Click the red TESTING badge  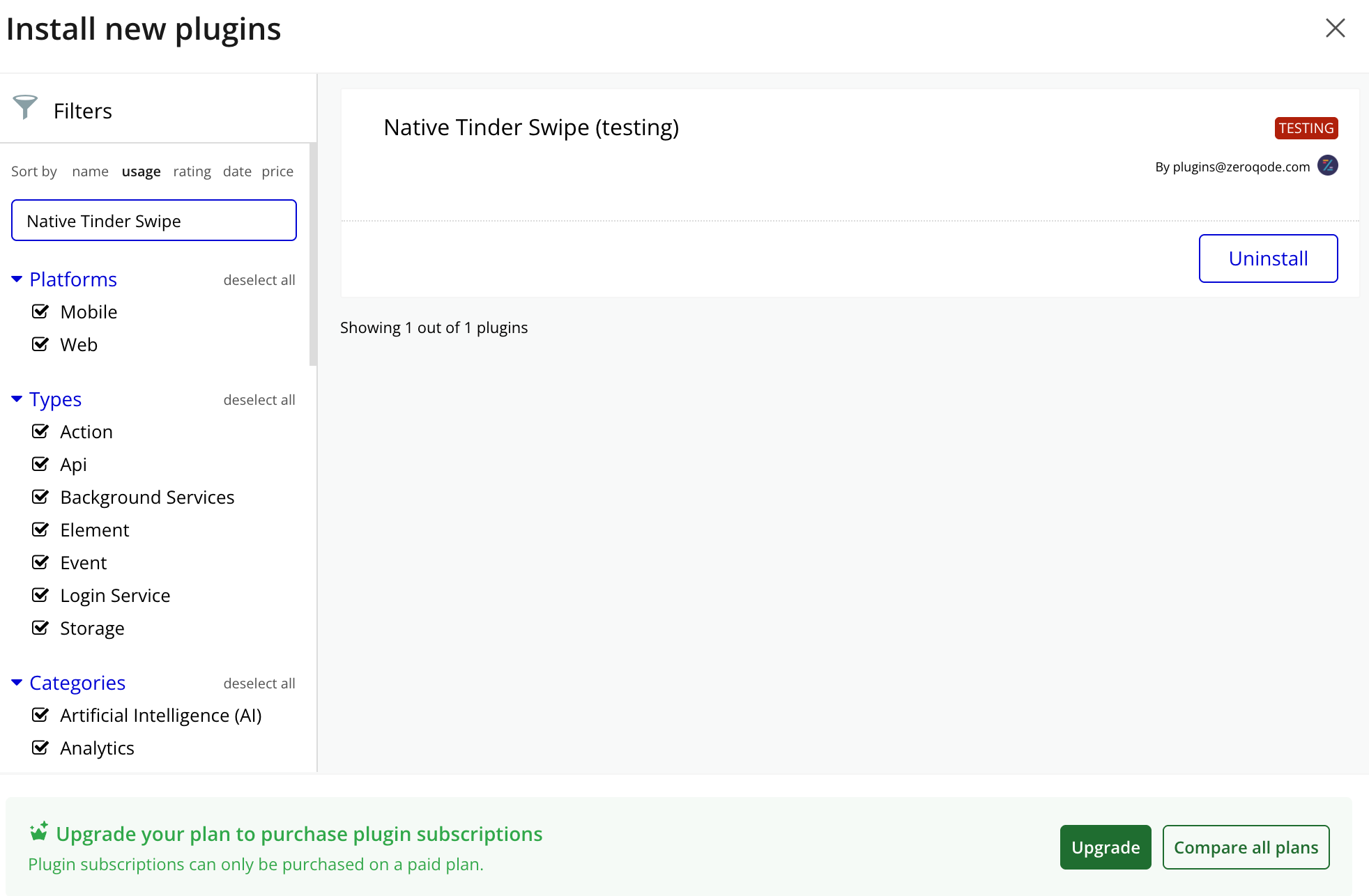1306,128
